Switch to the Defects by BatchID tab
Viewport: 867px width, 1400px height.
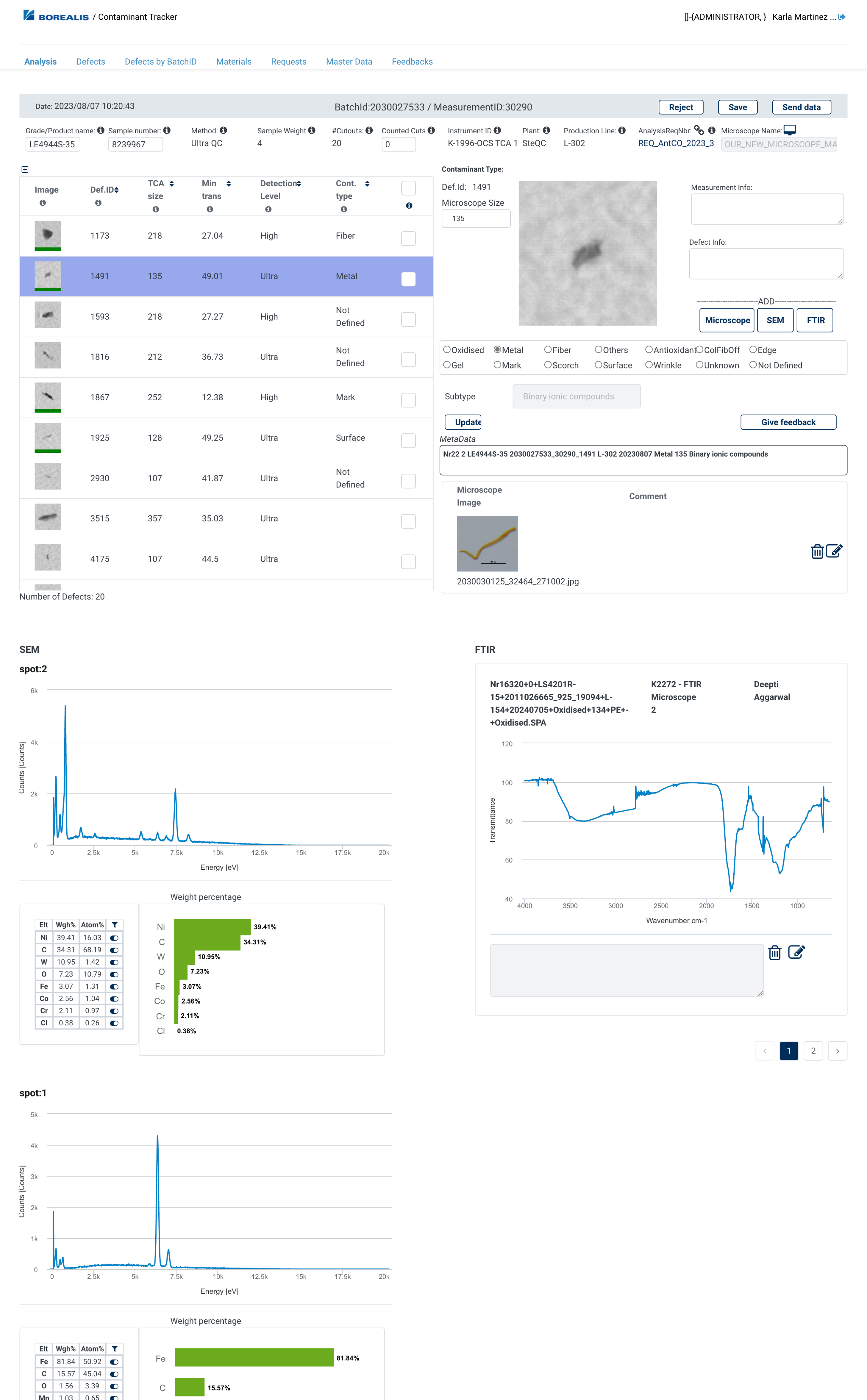(161, 61)
